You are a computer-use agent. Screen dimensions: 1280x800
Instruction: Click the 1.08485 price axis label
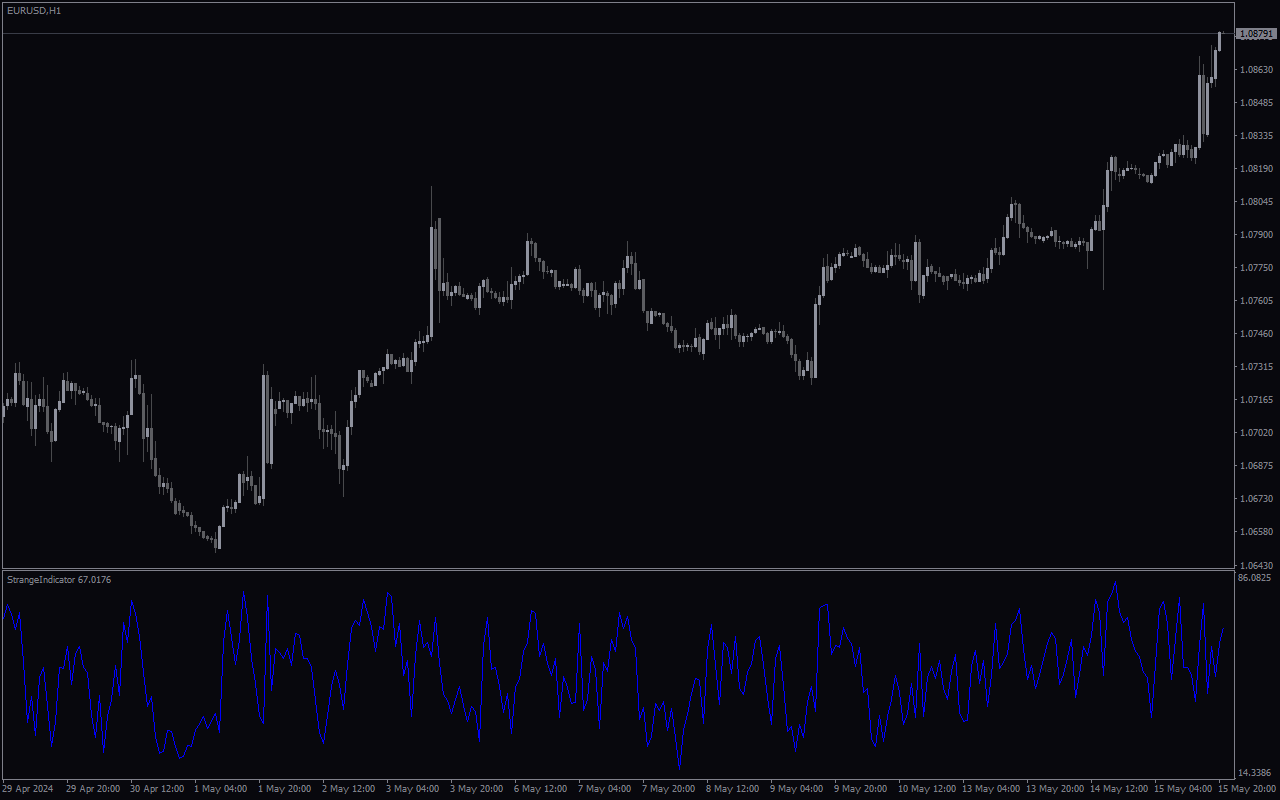(x=1256, y=103)
